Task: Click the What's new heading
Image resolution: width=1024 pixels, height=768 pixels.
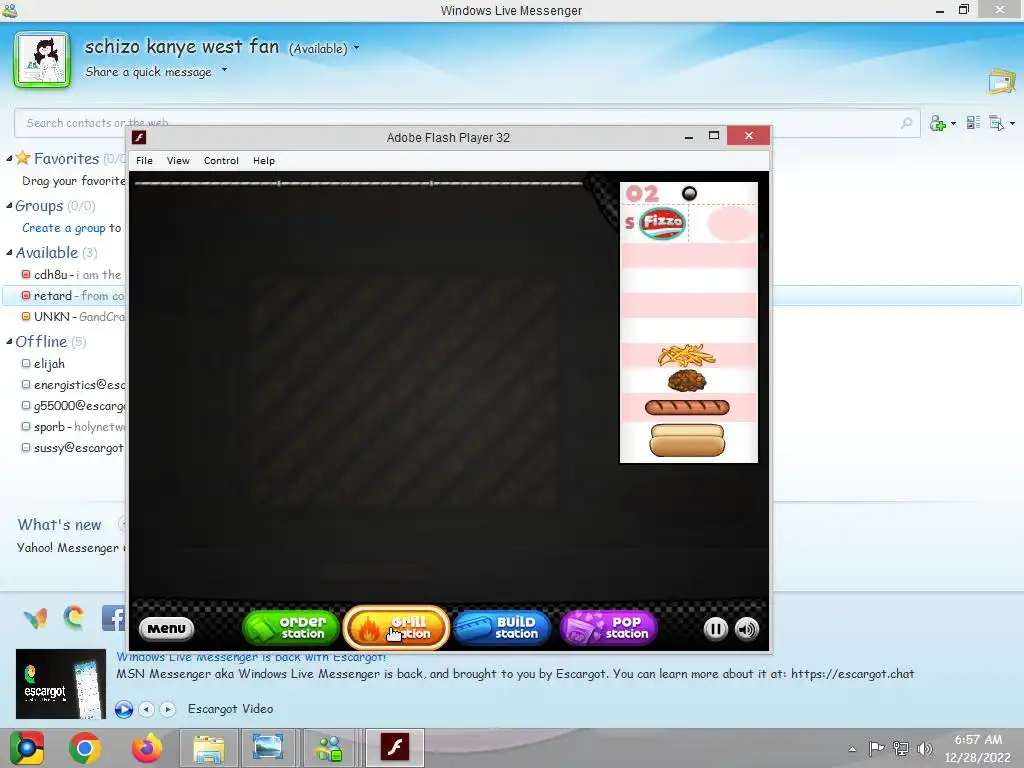Action: 59,524
